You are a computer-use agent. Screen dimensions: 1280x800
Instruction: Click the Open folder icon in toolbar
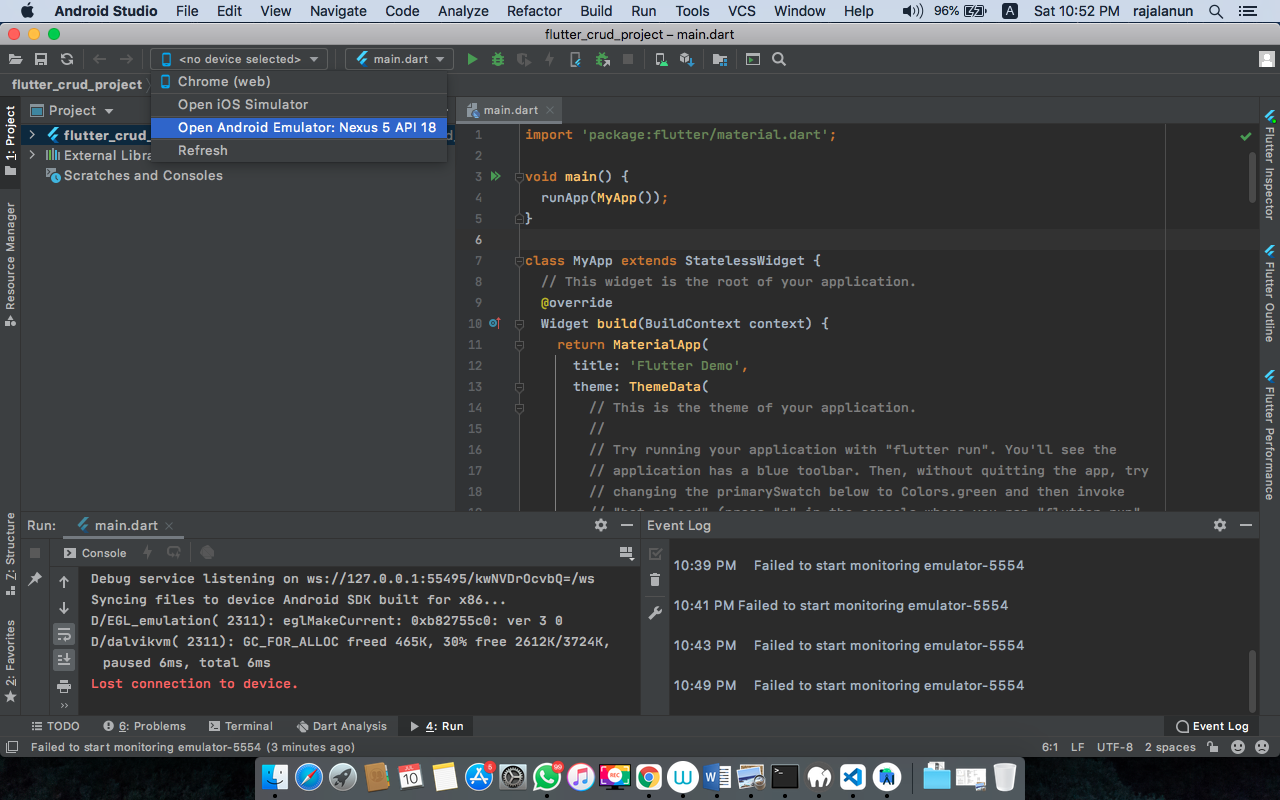16,59
